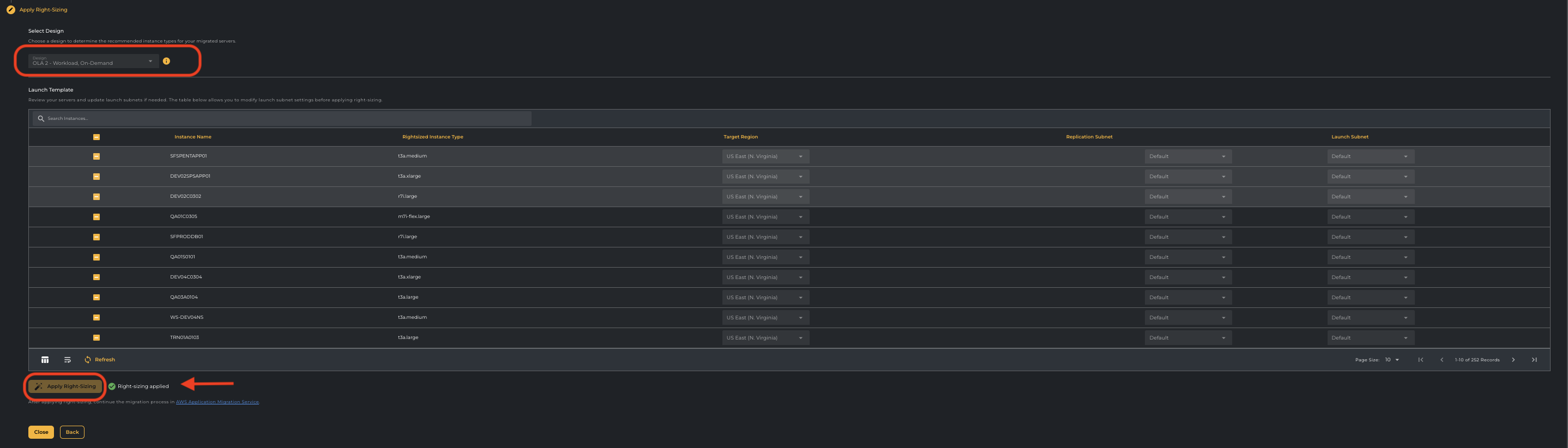
Task: Open Launch Subnet dropdown for SFPRODDB01
Action: tap(1370, 237)
